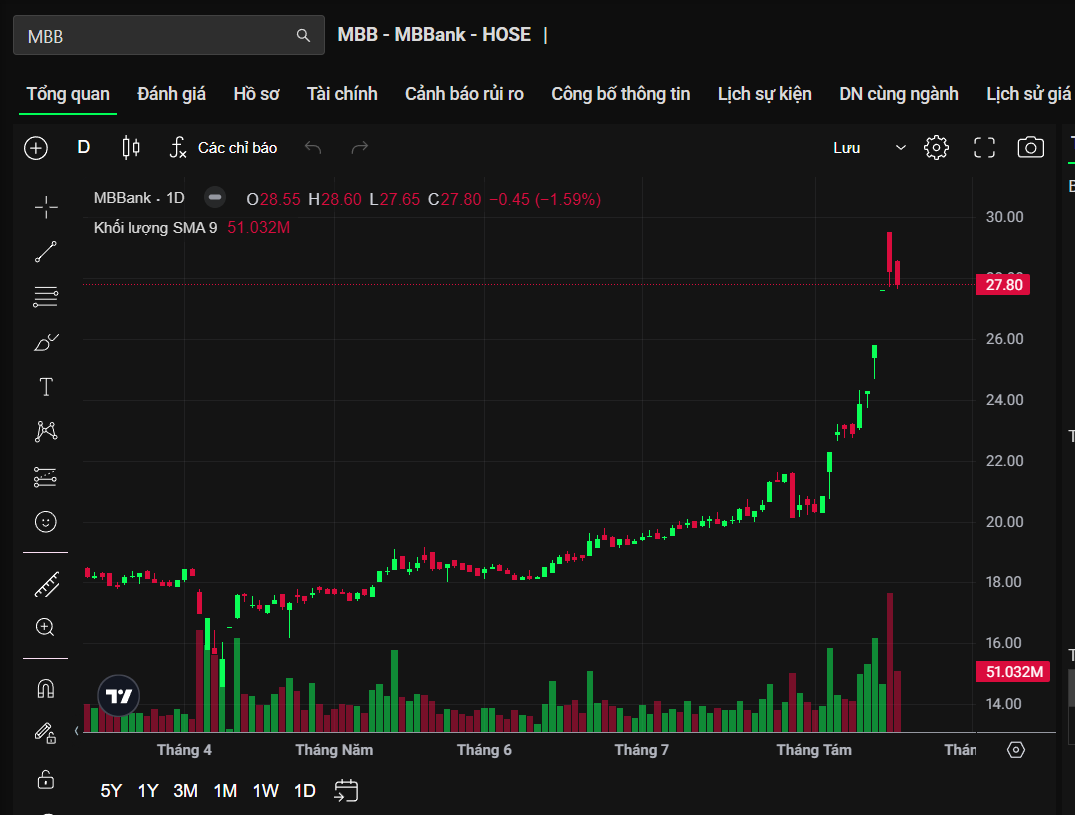Click the −0.45 (−1.59%) change value
Viewport: 1075px width, 815px height.
[545, 199]
